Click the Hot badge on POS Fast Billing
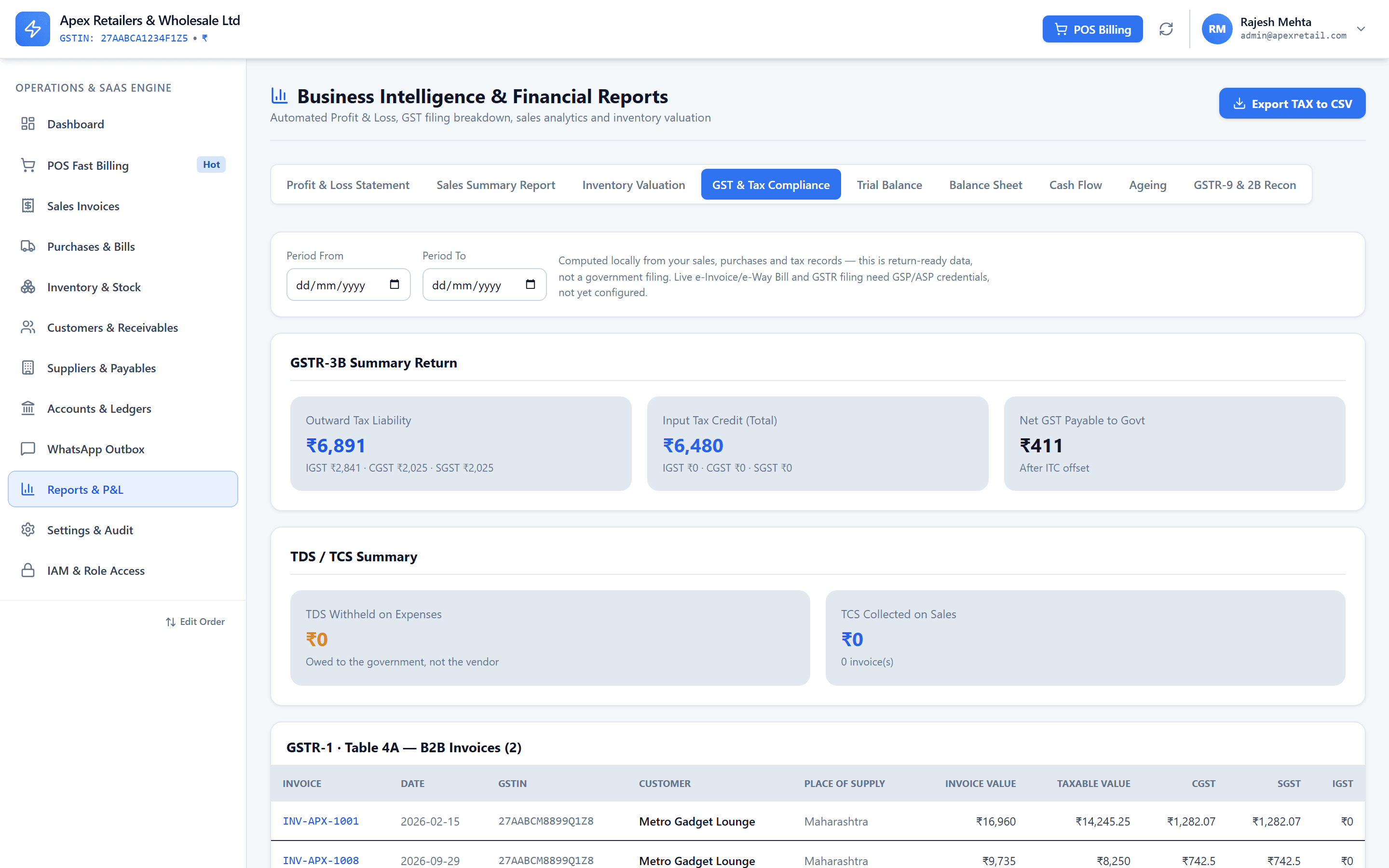The height and width of the screenshot is (868, 1389). [x=211, y=165]
